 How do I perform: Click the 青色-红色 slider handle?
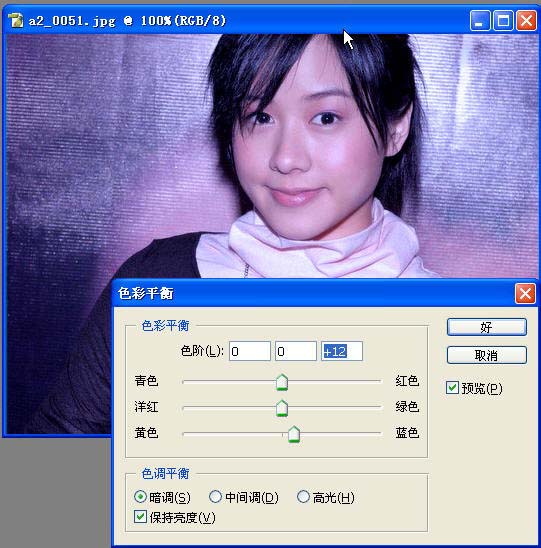[x=282, y=382]
